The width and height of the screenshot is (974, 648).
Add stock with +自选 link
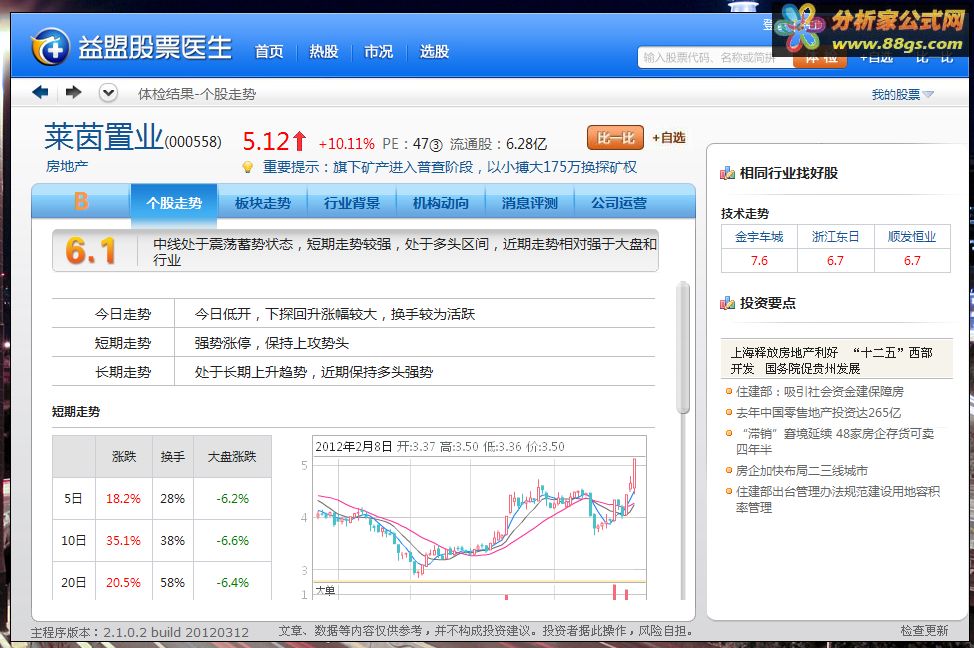(x=668, y=138)
